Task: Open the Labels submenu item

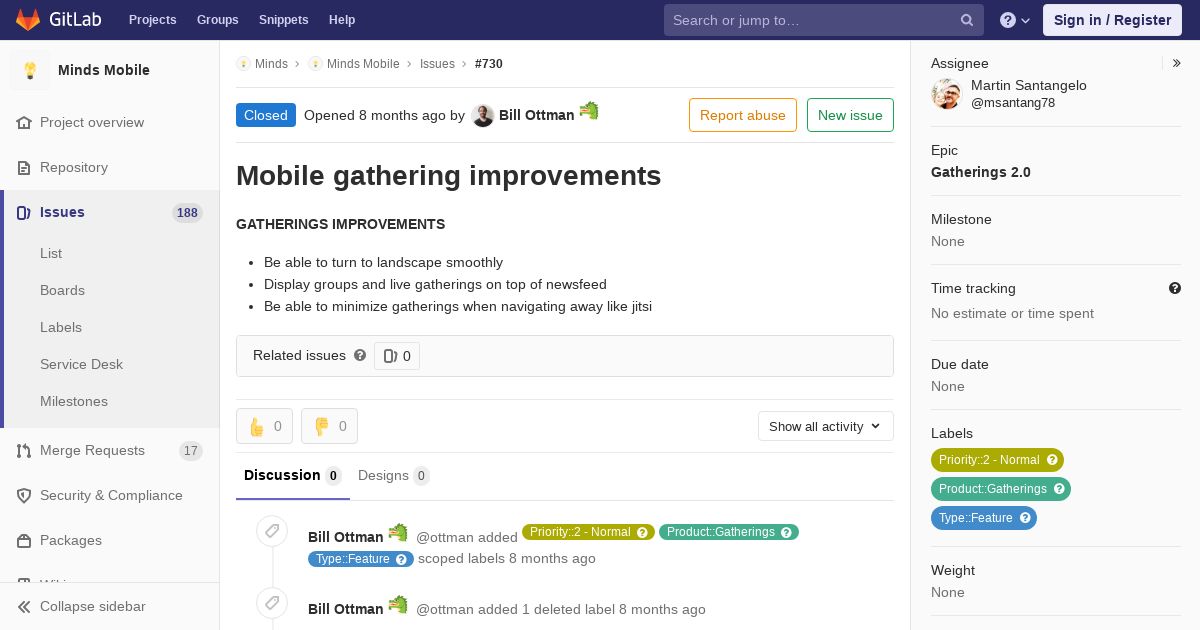Action: pos(61,327)
